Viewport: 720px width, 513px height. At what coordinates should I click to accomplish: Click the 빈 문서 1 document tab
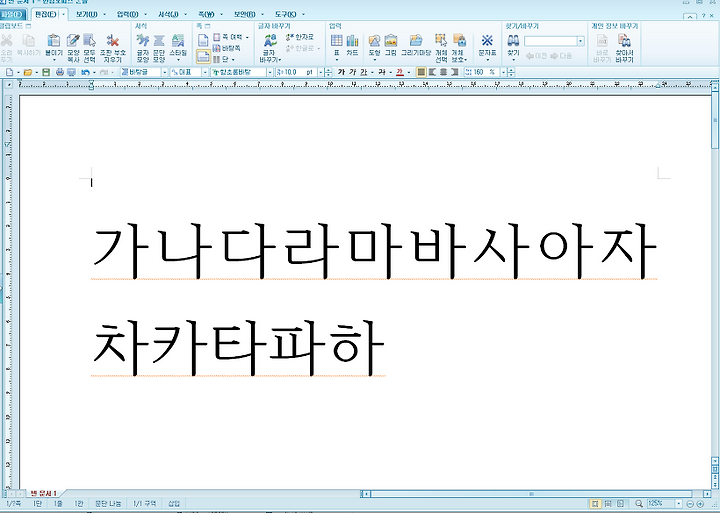tap(43, 494)
